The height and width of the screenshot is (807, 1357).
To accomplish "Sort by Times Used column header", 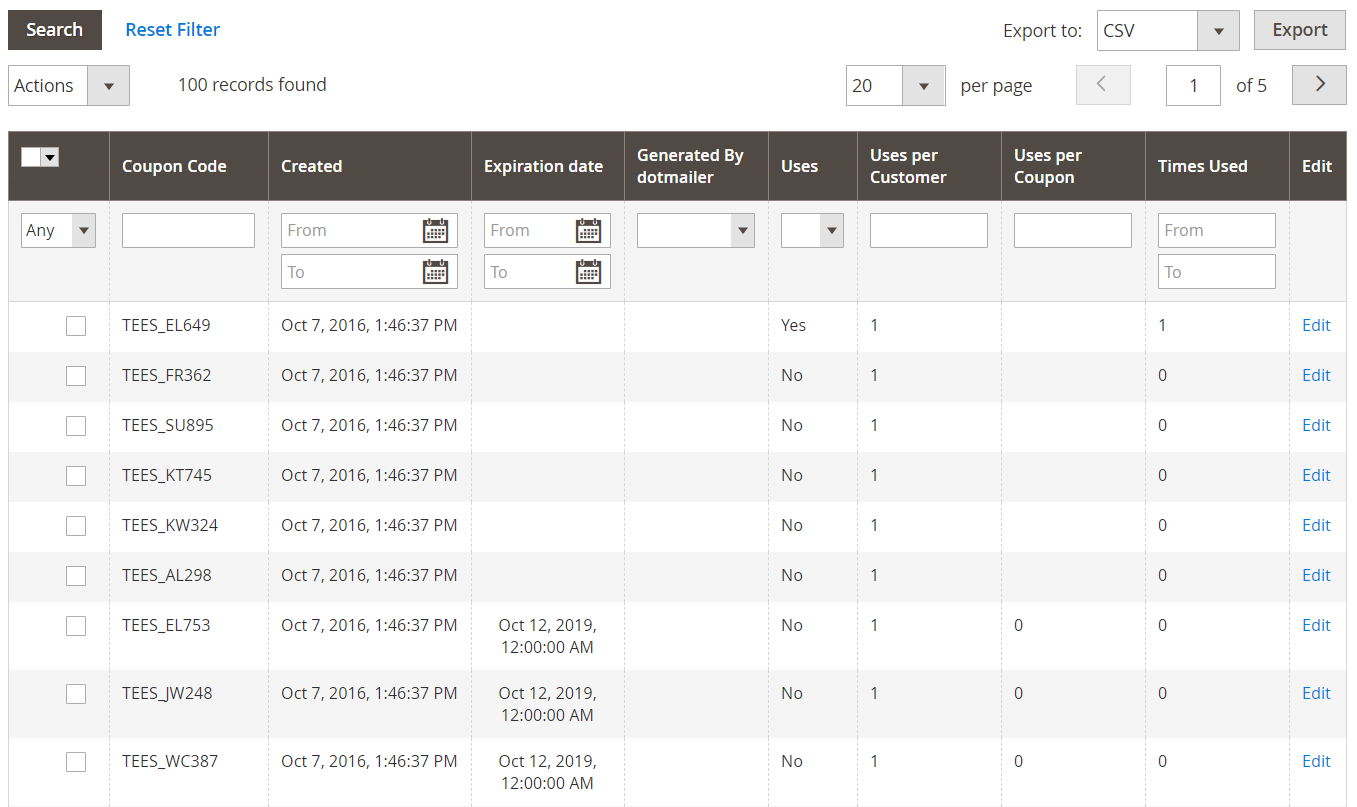I will (1203, 166).
